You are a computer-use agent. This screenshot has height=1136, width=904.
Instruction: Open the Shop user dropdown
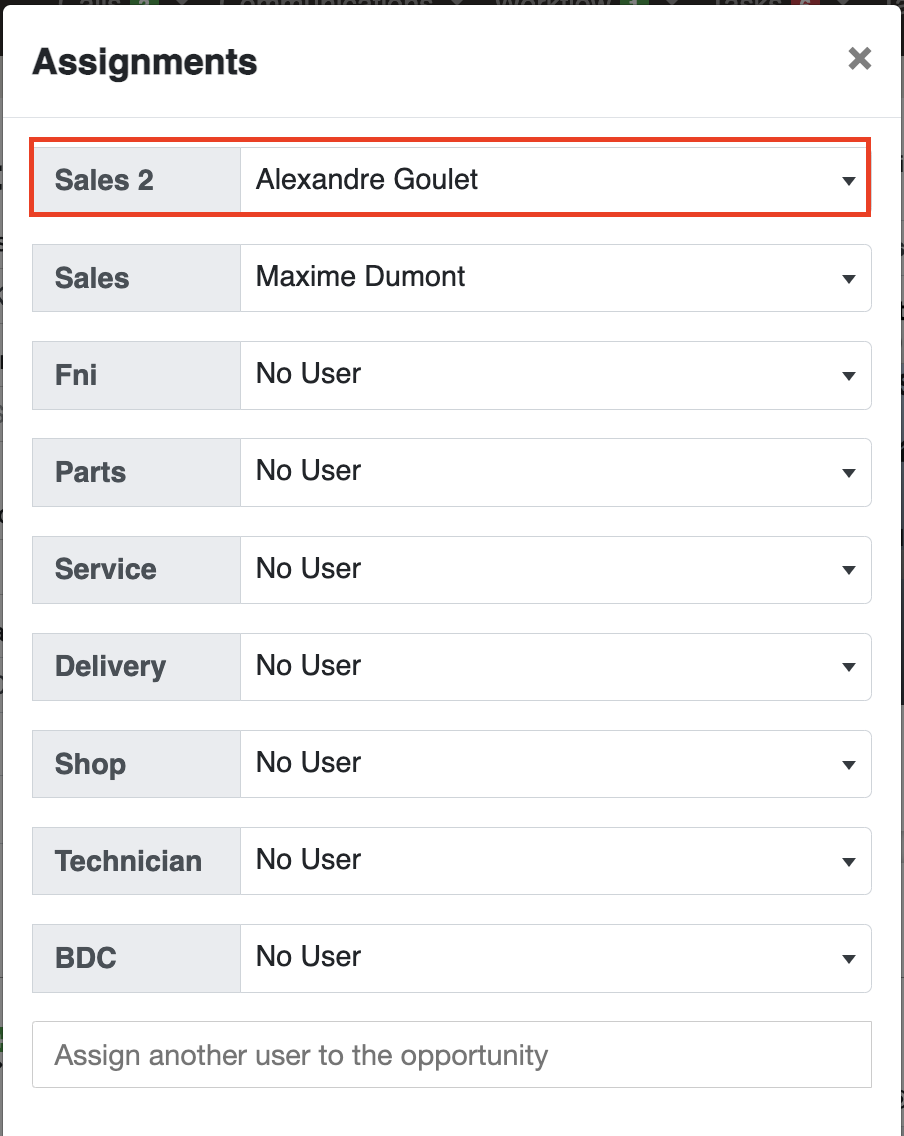coord(556,764)
